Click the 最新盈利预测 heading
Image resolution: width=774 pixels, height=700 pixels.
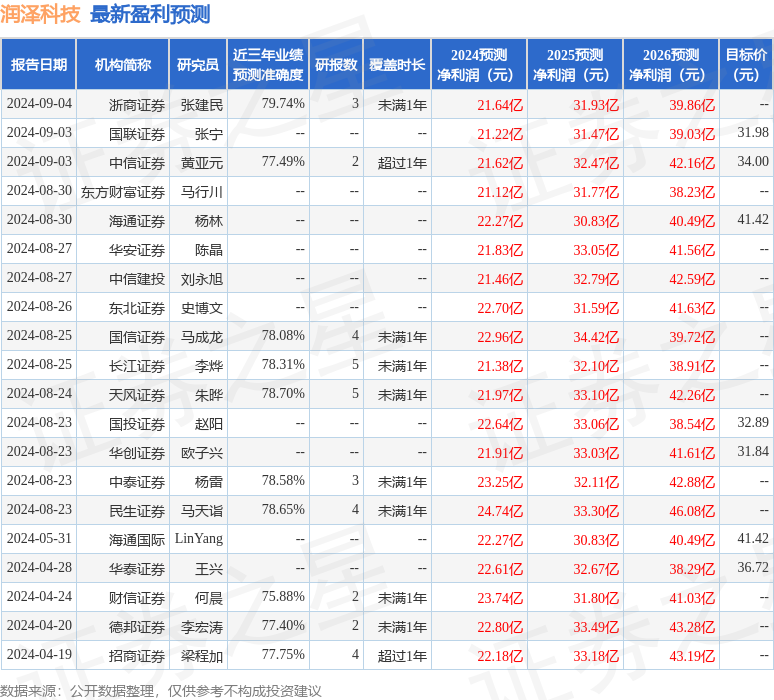(x=150, y=14)
